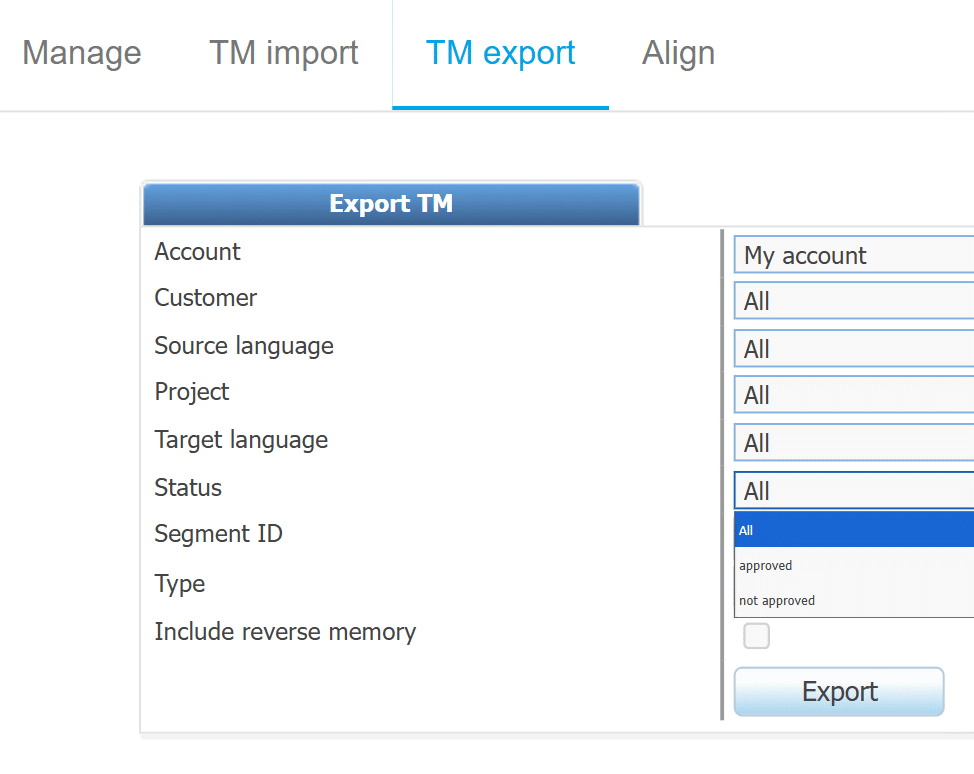Expand the Project dropdown
974x774 pixels.
854,395
